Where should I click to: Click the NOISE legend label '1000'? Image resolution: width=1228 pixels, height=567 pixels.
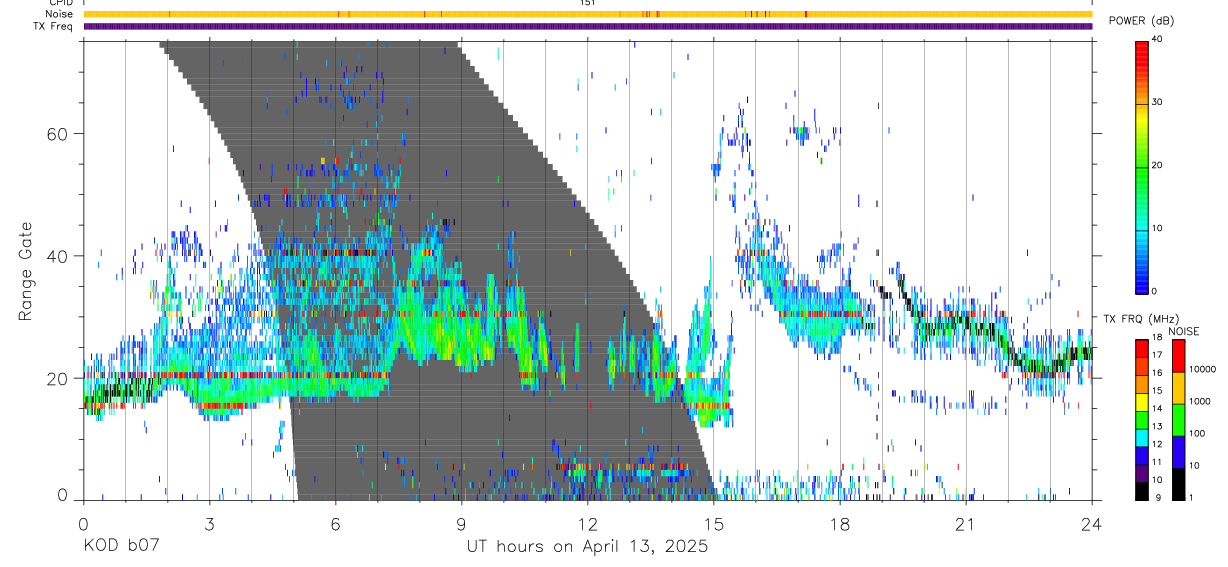pos(1198,401)
